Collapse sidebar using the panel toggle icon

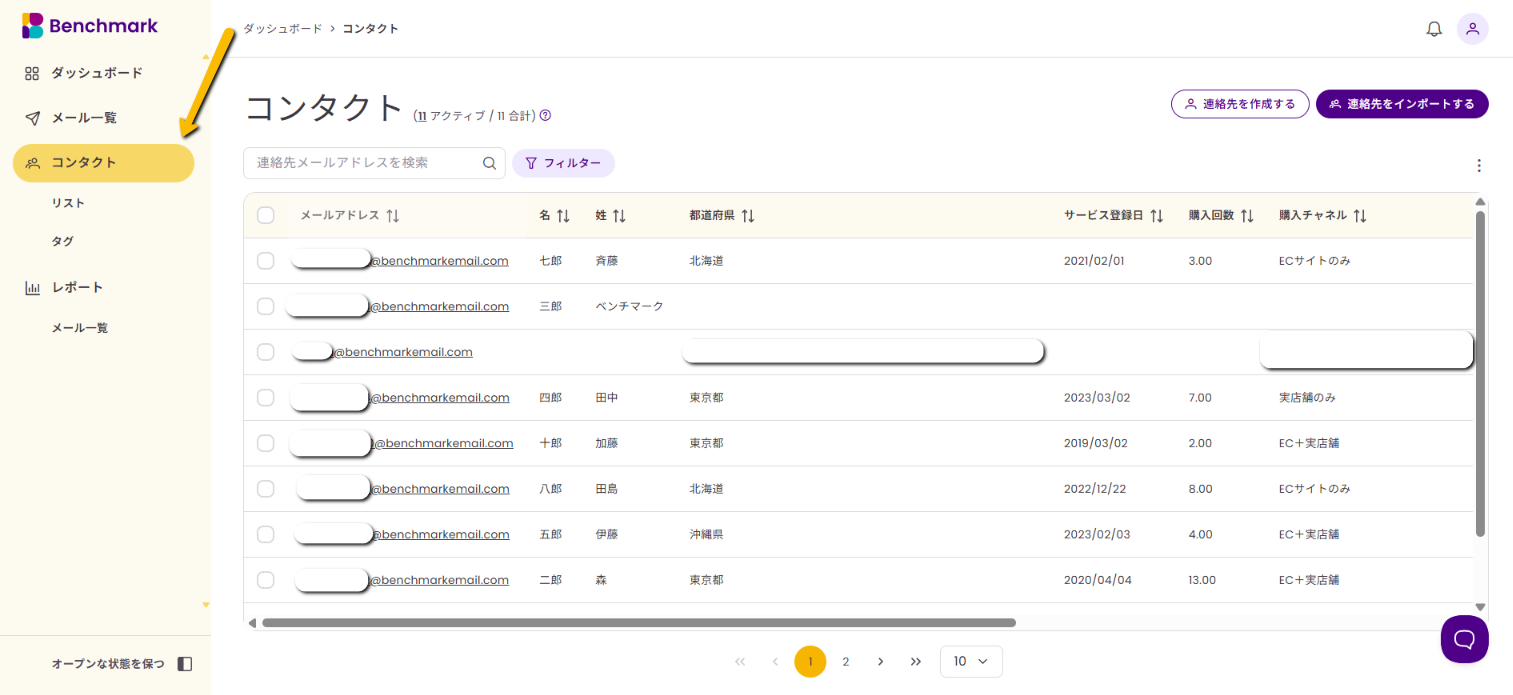coord(184,664)
